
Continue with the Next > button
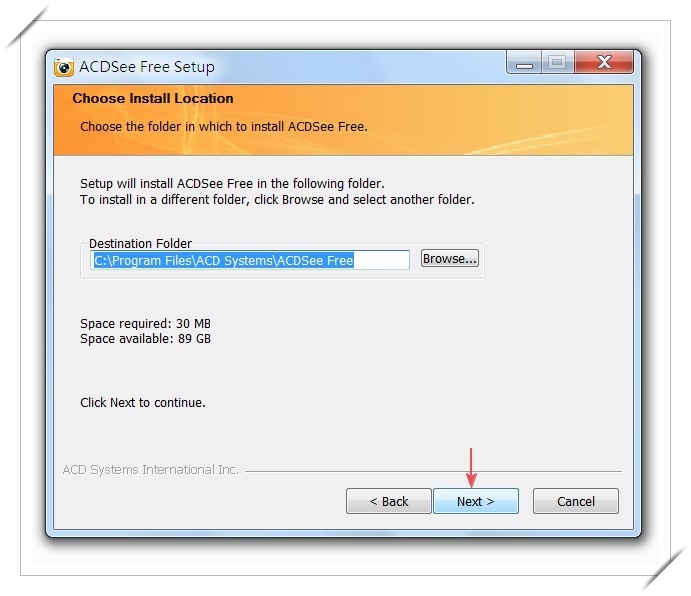(476, 501)
